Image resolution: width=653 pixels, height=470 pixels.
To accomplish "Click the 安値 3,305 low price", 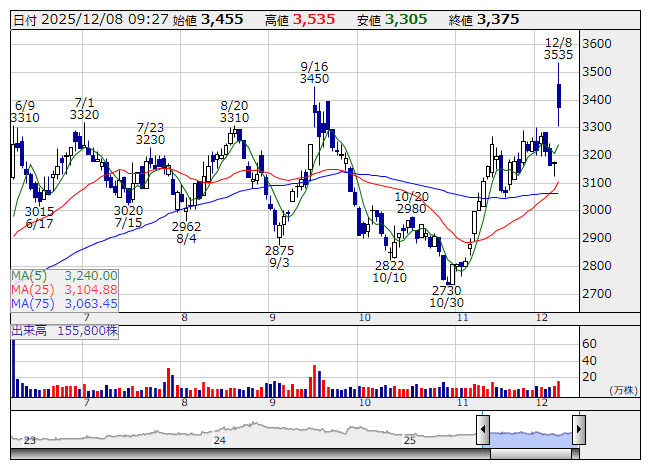I will (x=392, y=20).
